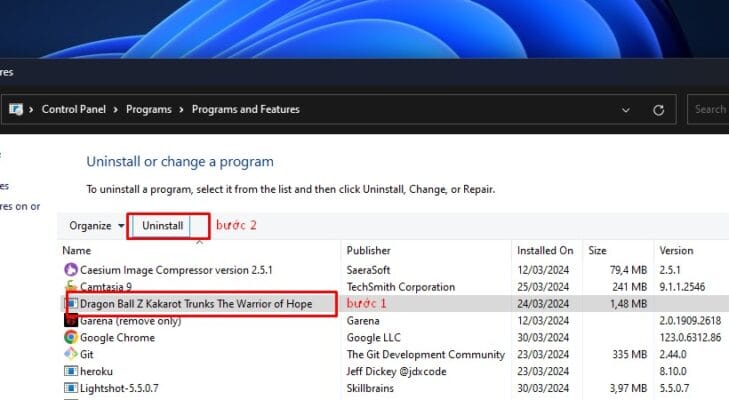Click the Git program icon
This screenshot has height=400, width=729.
pos(71,354)
